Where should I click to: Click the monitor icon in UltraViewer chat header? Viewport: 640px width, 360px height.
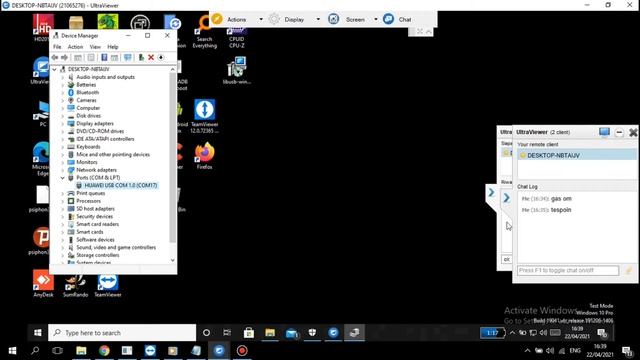click(604, 132)
